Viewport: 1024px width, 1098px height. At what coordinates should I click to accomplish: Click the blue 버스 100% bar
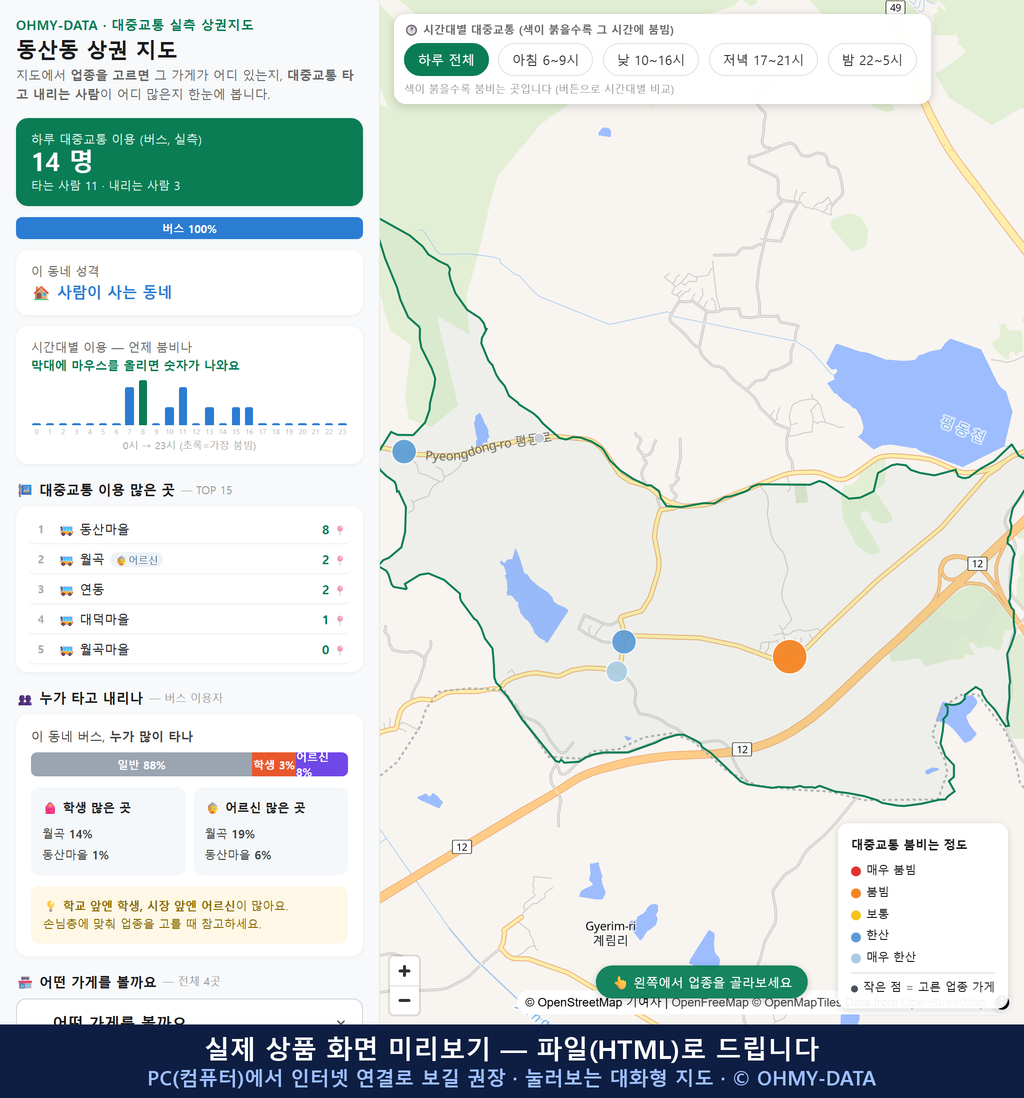189,229
